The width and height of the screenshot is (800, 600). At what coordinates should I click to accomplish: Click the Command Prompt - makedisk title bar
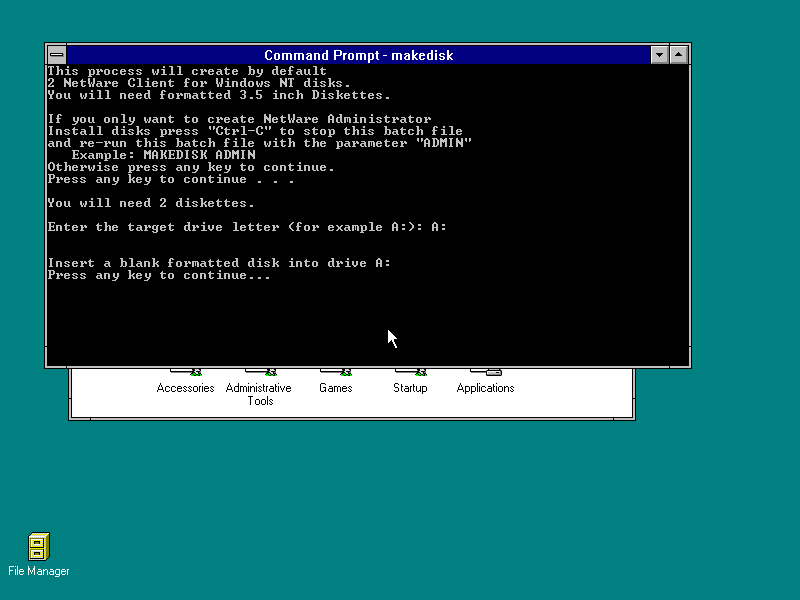(358, 55)
